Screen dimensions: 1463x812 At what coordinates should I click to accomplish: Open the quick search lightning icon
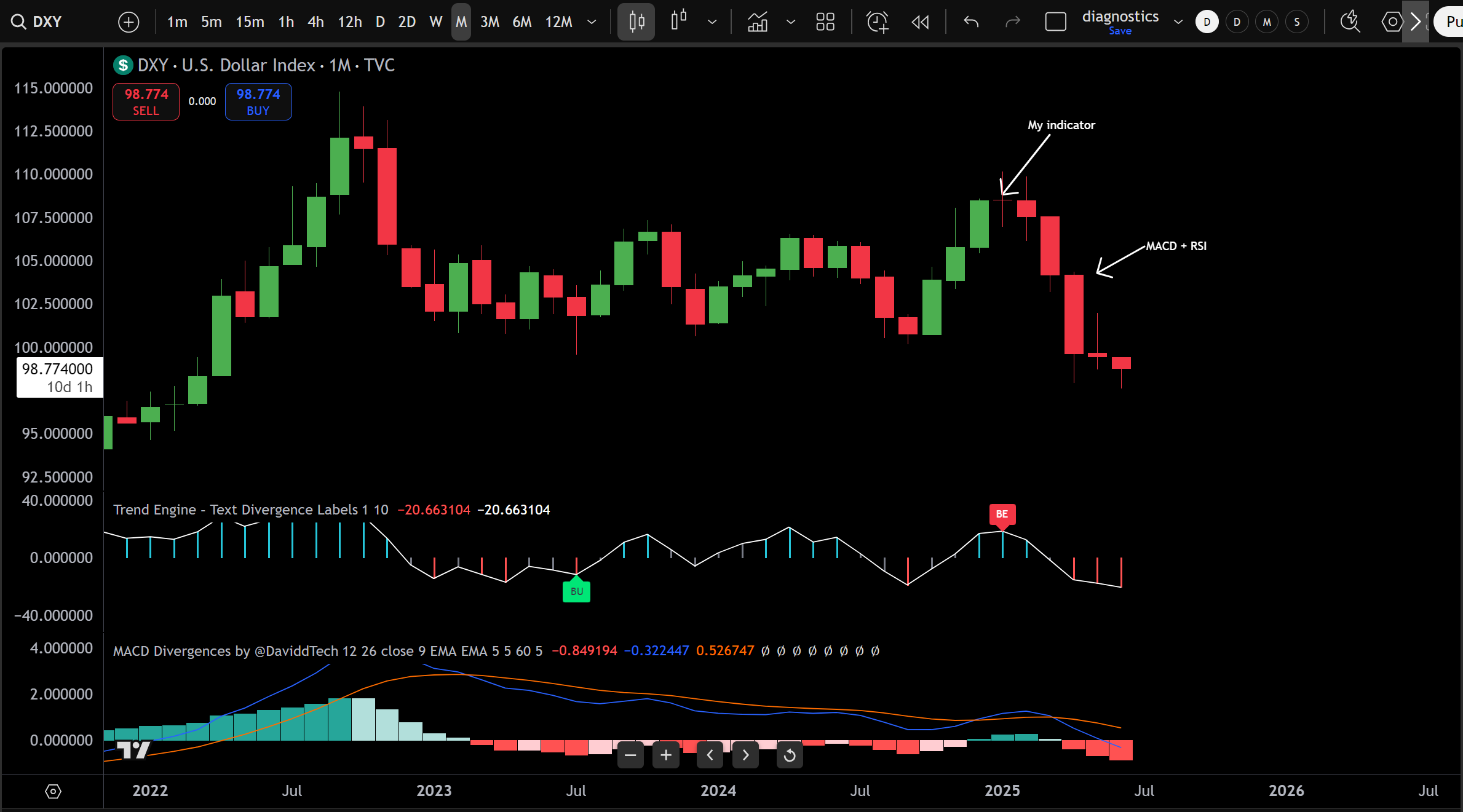1350,22
